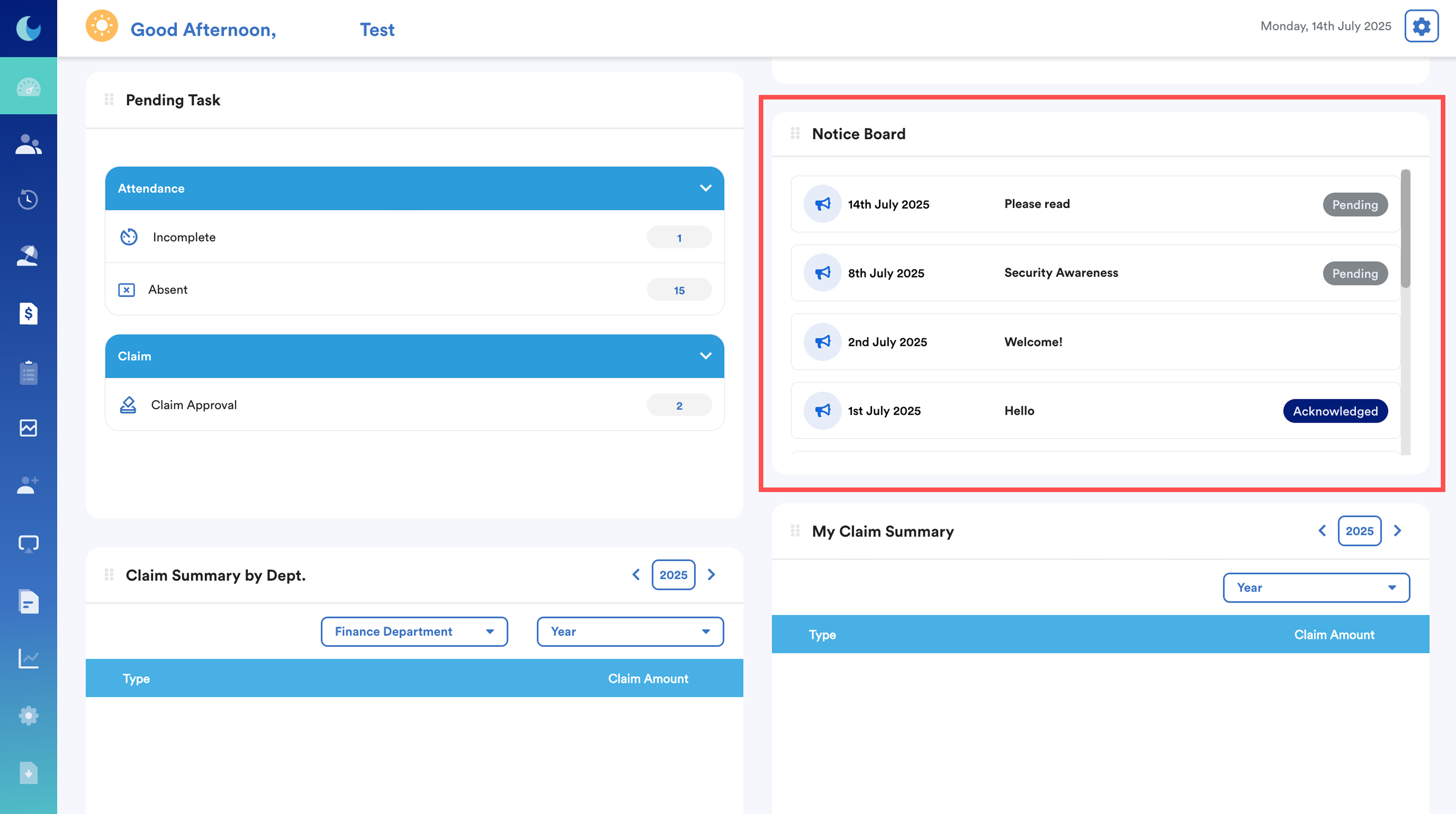Open the Year dropdown in My Claim Summary
The height and width of the screenshot is (814, 1456).
(1316, 587)
